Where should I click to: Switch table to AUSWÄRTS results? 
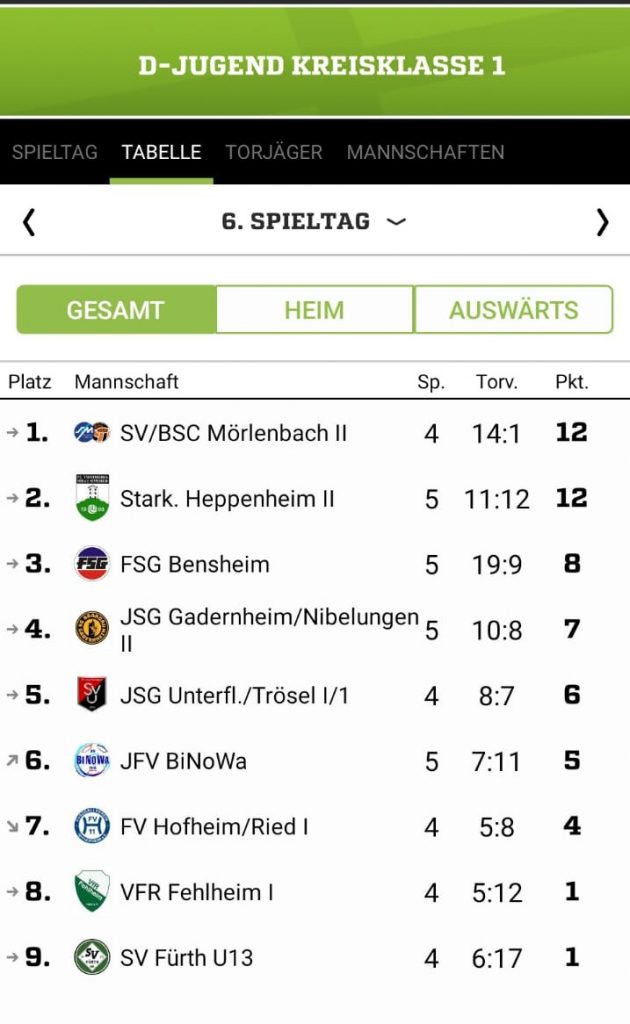[513, 310]
